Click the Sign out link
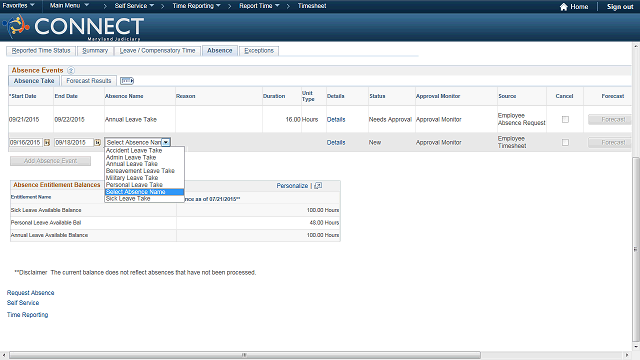This screenshot has height=360, width=640. (x=620, y=7)
